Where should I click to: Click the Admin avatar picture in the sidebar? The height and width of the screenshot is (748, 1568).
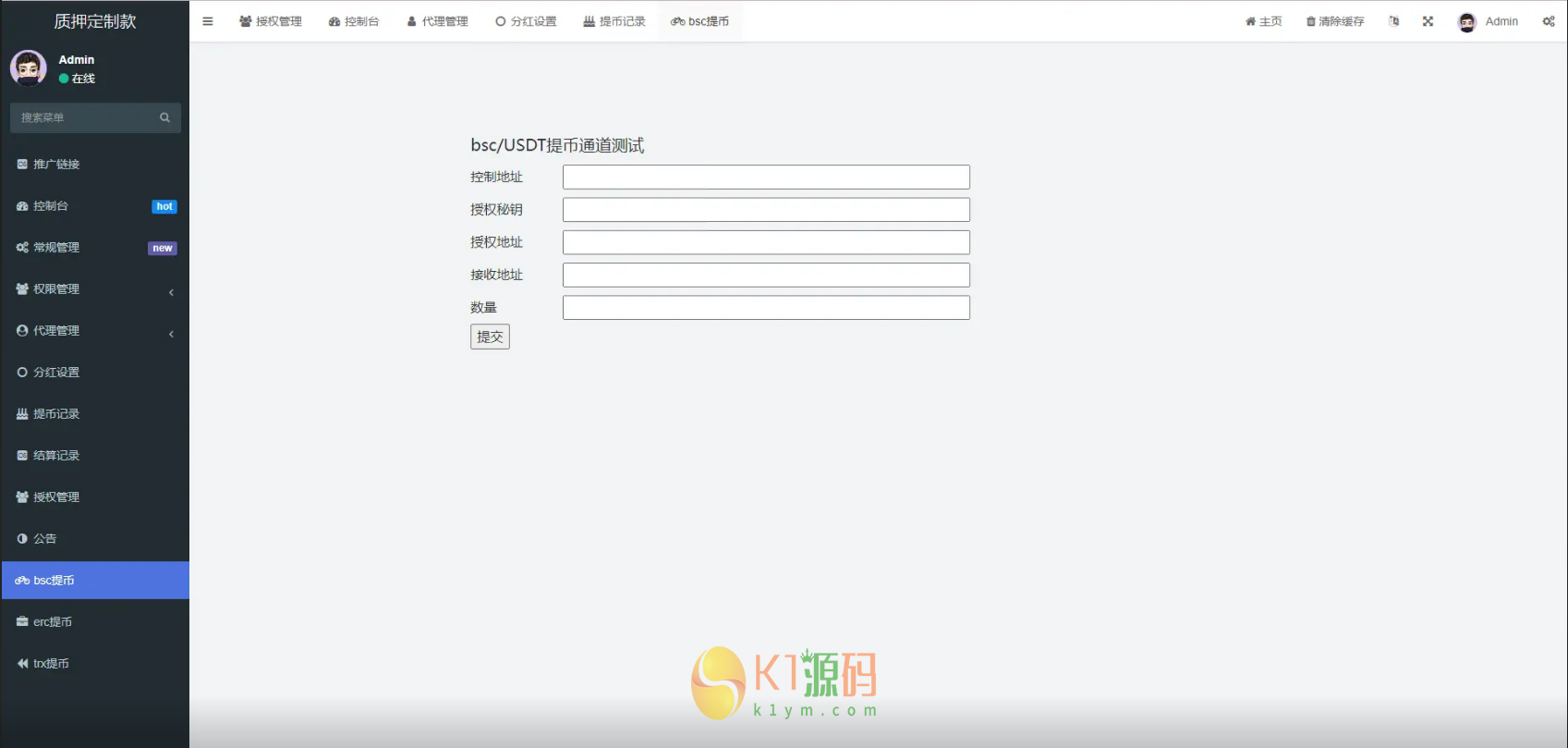point(29,68)
